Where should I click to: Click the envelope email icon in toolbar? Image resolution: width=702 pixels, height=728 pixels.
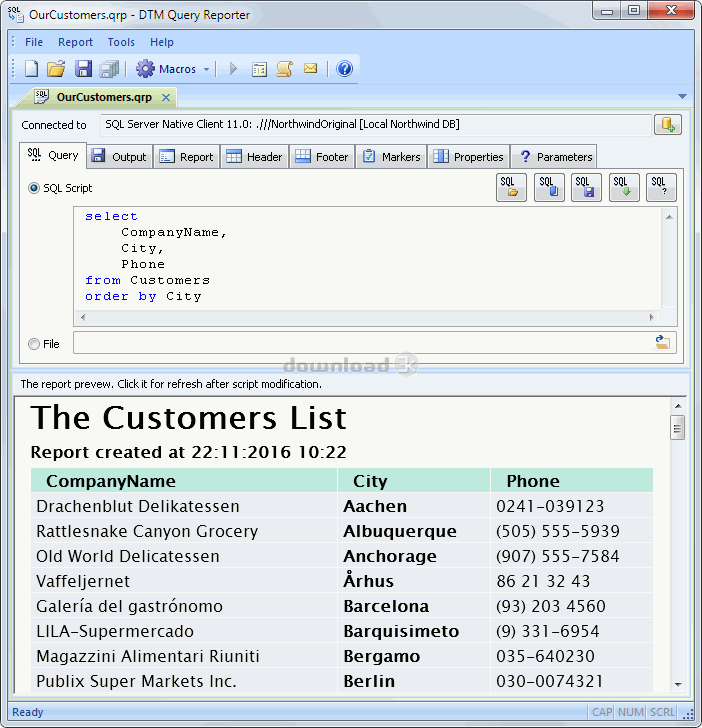tap(310, 69)
